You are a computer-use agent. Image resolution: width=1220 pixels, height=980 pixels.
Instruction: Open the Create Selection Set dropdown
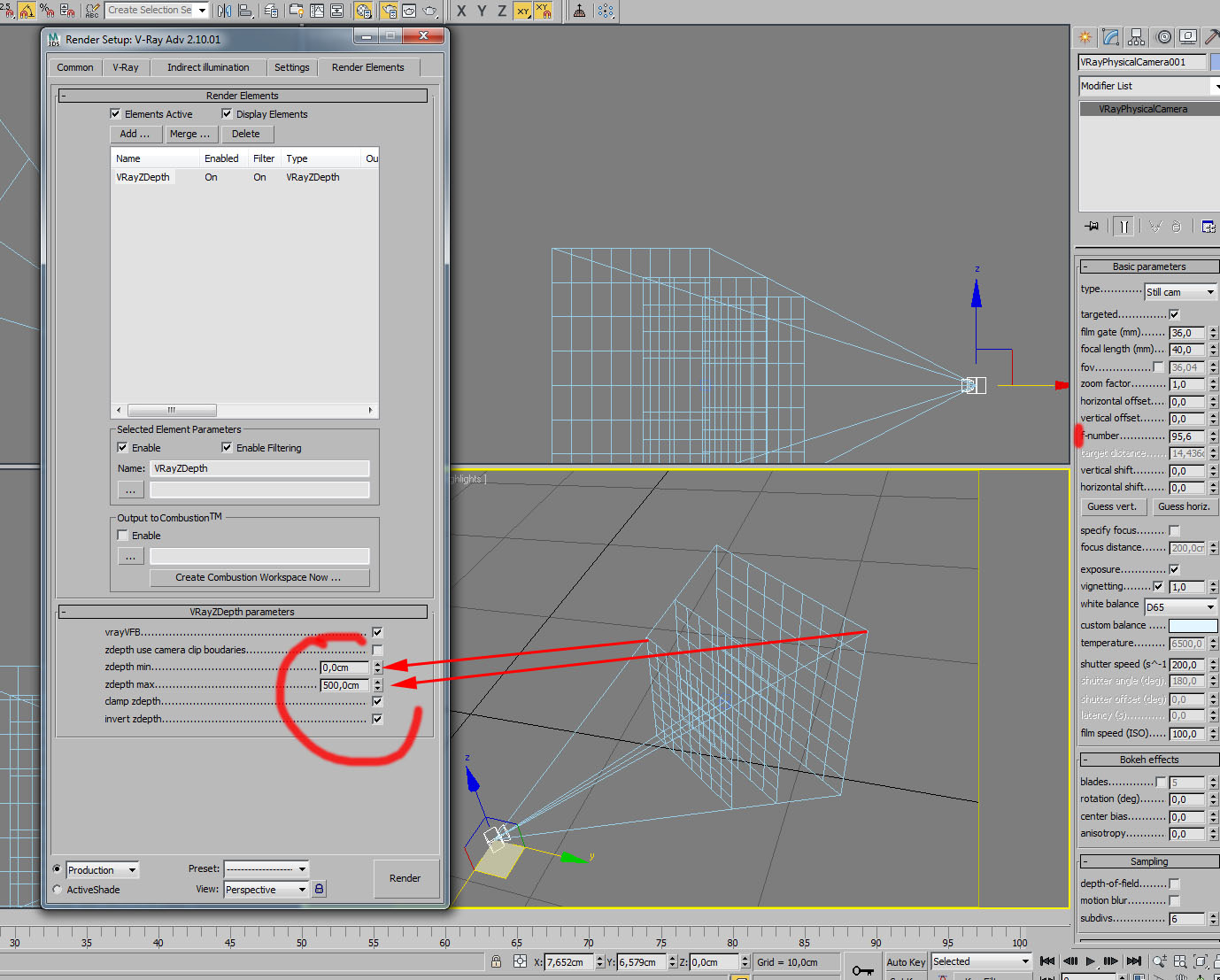tap(157, 10)
